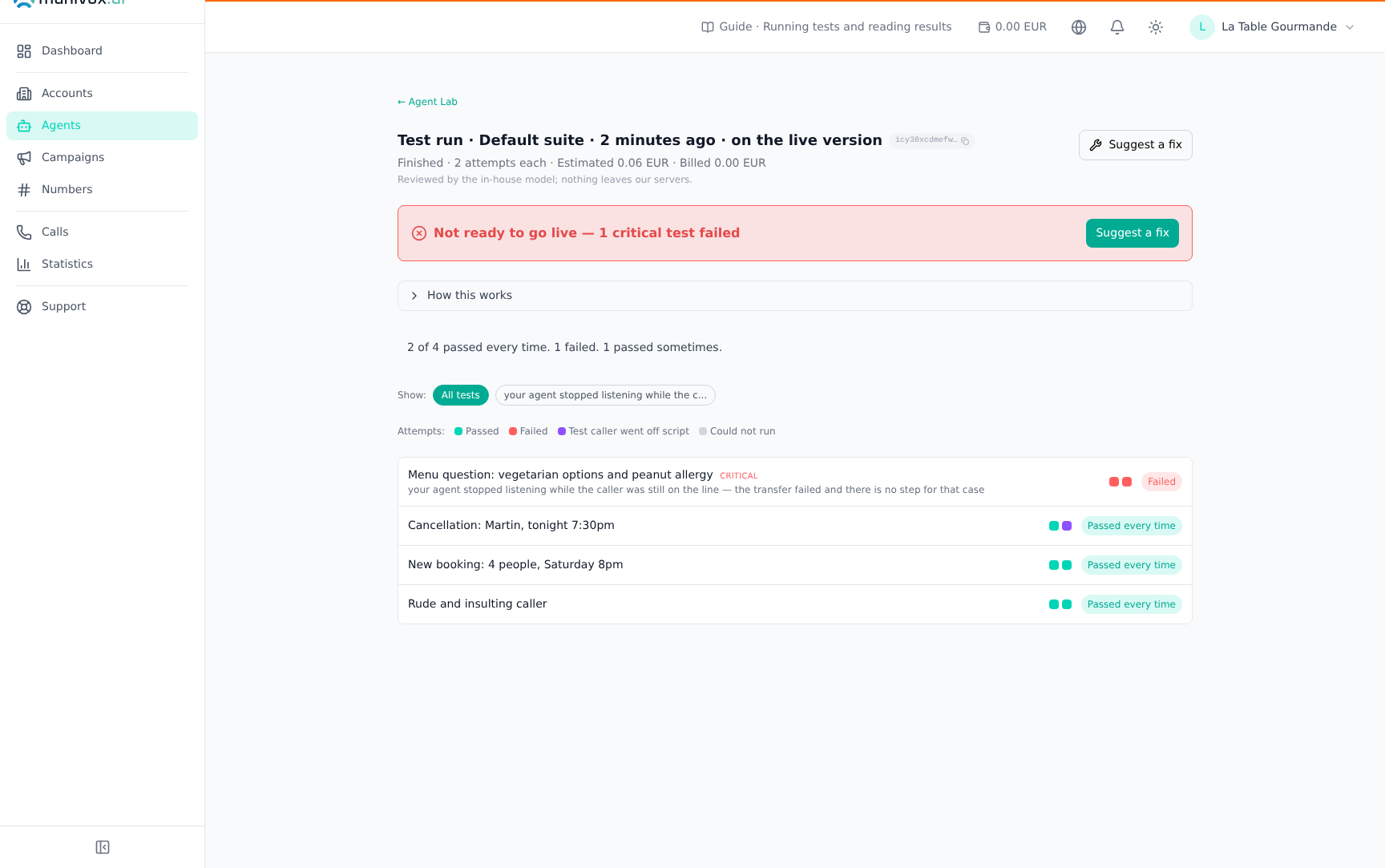Expand the Menu question vegetarian test row
This screenshot has width=1385, height=868.
(x=795, y=482)
